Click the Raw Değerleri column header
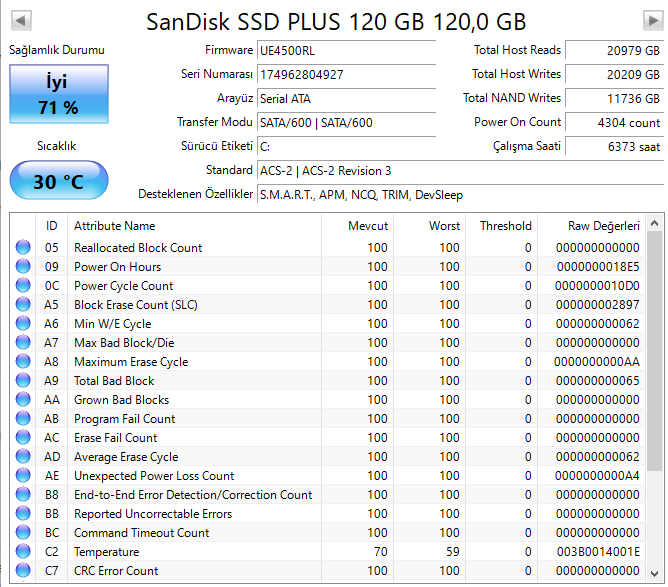The image size is (668, 587). 602,226
